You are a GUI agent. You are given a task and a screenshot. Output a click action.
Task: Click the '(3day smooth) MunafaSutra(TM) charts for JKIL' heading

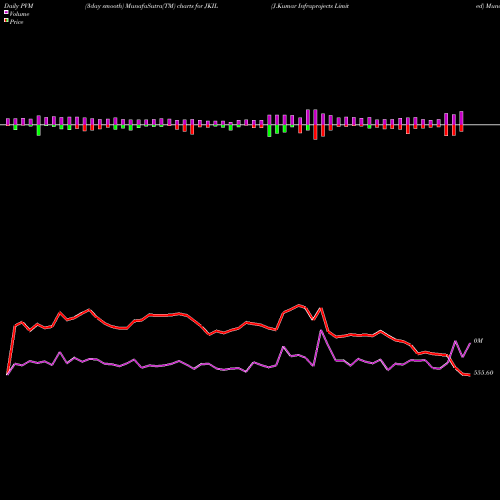click(x=151, y=6)
